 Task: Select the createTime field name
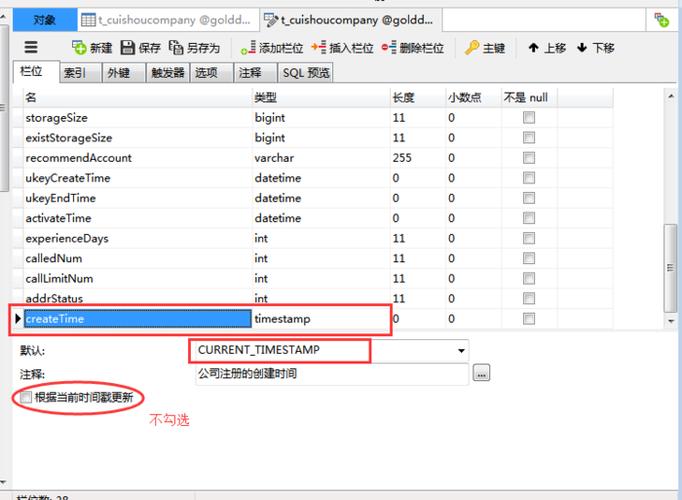point(137,319)
